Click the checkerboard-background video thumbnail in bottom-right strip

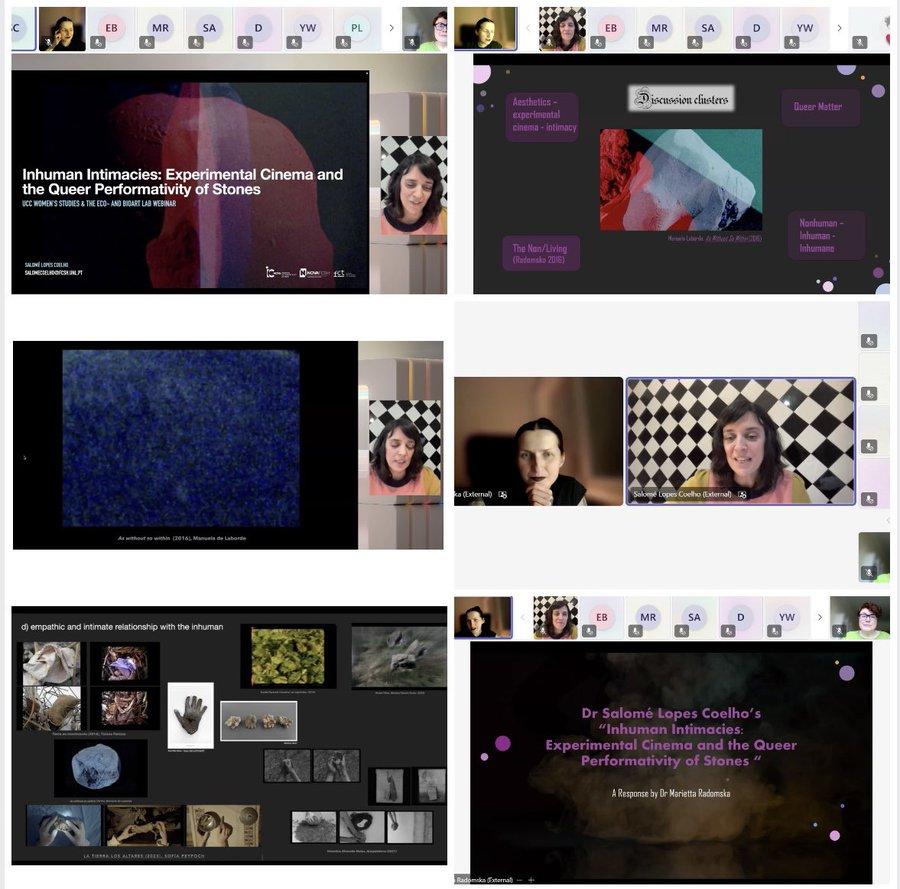click(x=556, y=618)
